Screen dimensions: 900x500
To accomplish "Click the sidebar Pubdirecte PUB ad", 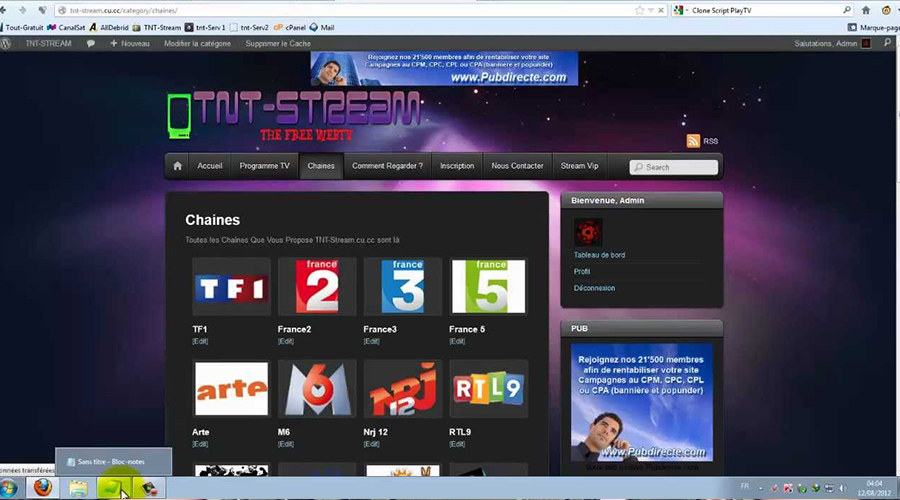I will pyautogui.click(x=642, y=402).
